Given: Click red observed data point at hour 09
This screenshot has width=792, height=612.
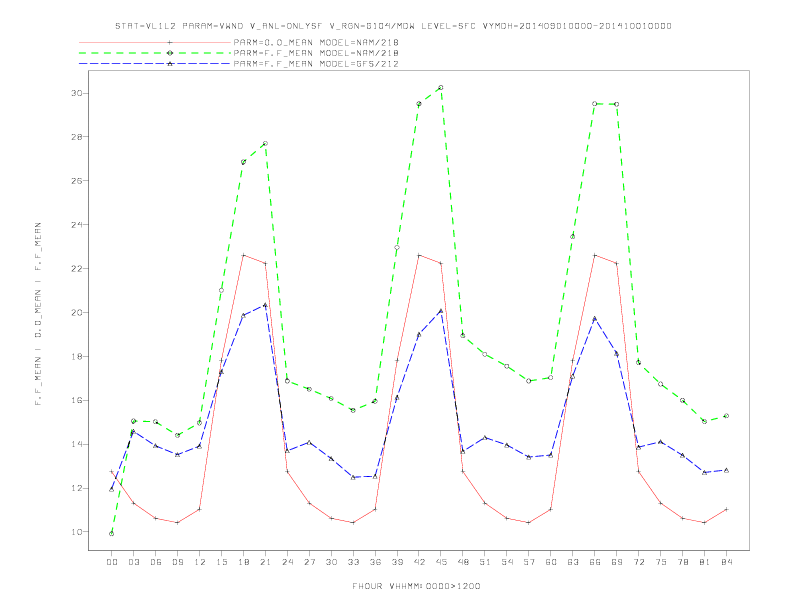Looking at the screenshot, I should 177,523.
